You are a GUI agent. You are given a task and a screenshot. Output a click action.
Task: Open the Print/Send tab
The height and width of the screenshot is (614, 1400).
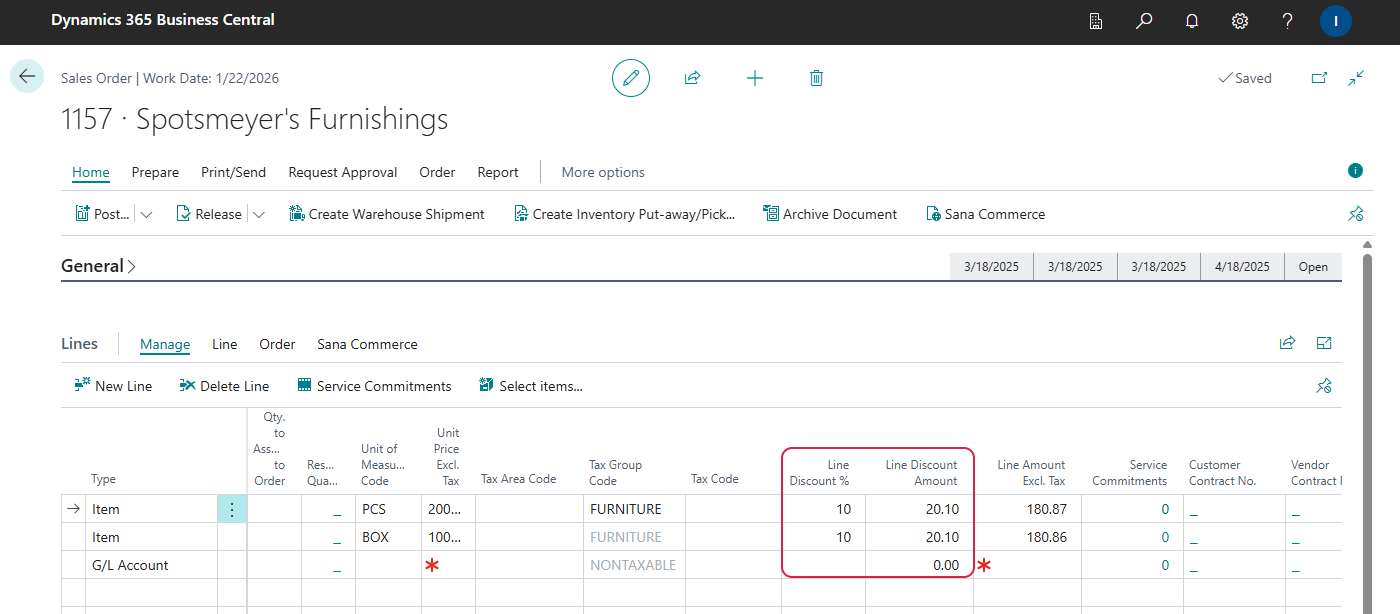point(234,172)
